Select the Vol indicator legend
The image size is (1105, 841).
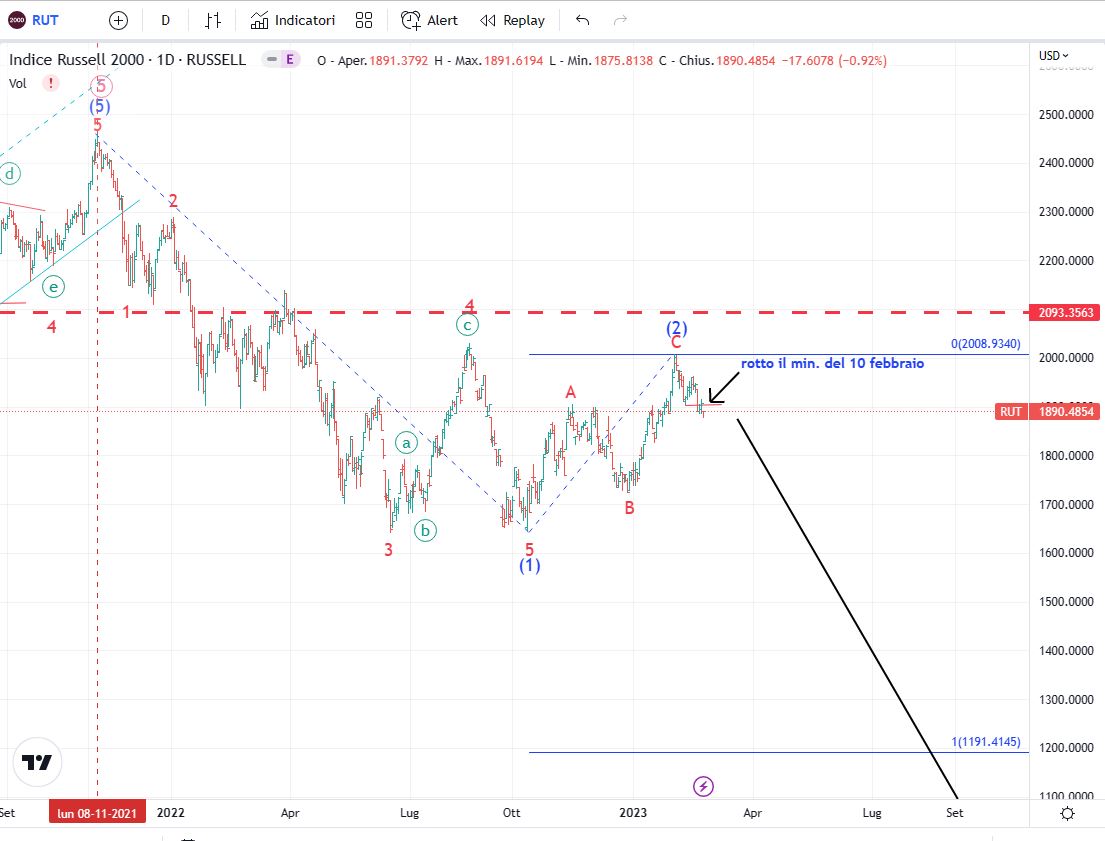pyautogui.click(x=18, y=83)
